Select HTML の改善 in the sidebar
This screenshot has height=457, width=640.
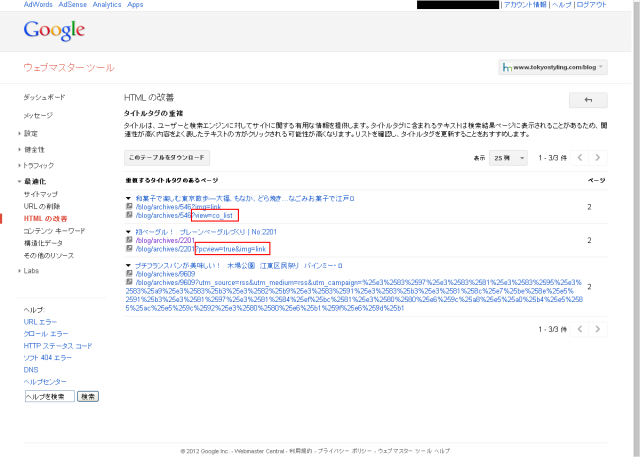45,219
